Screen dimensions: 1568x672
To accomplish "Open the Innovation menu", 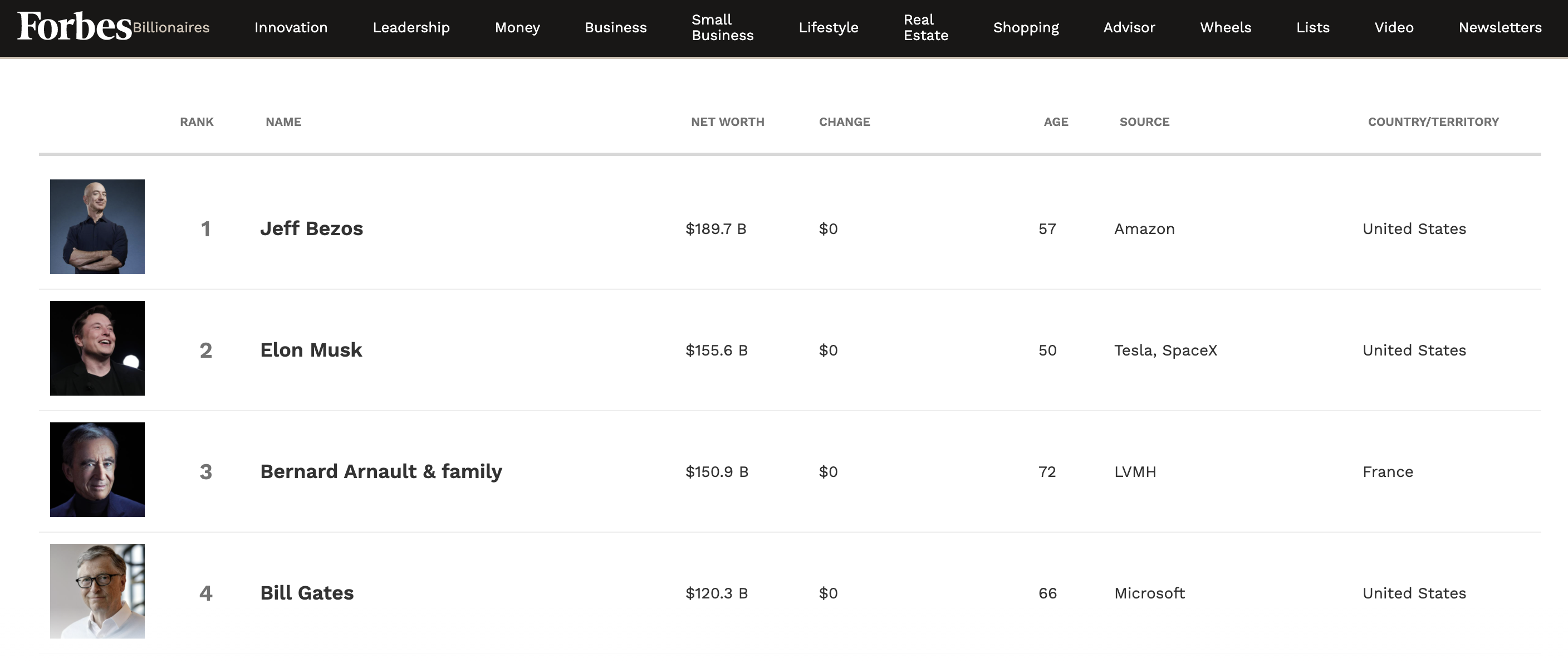I will click(291, 27).
